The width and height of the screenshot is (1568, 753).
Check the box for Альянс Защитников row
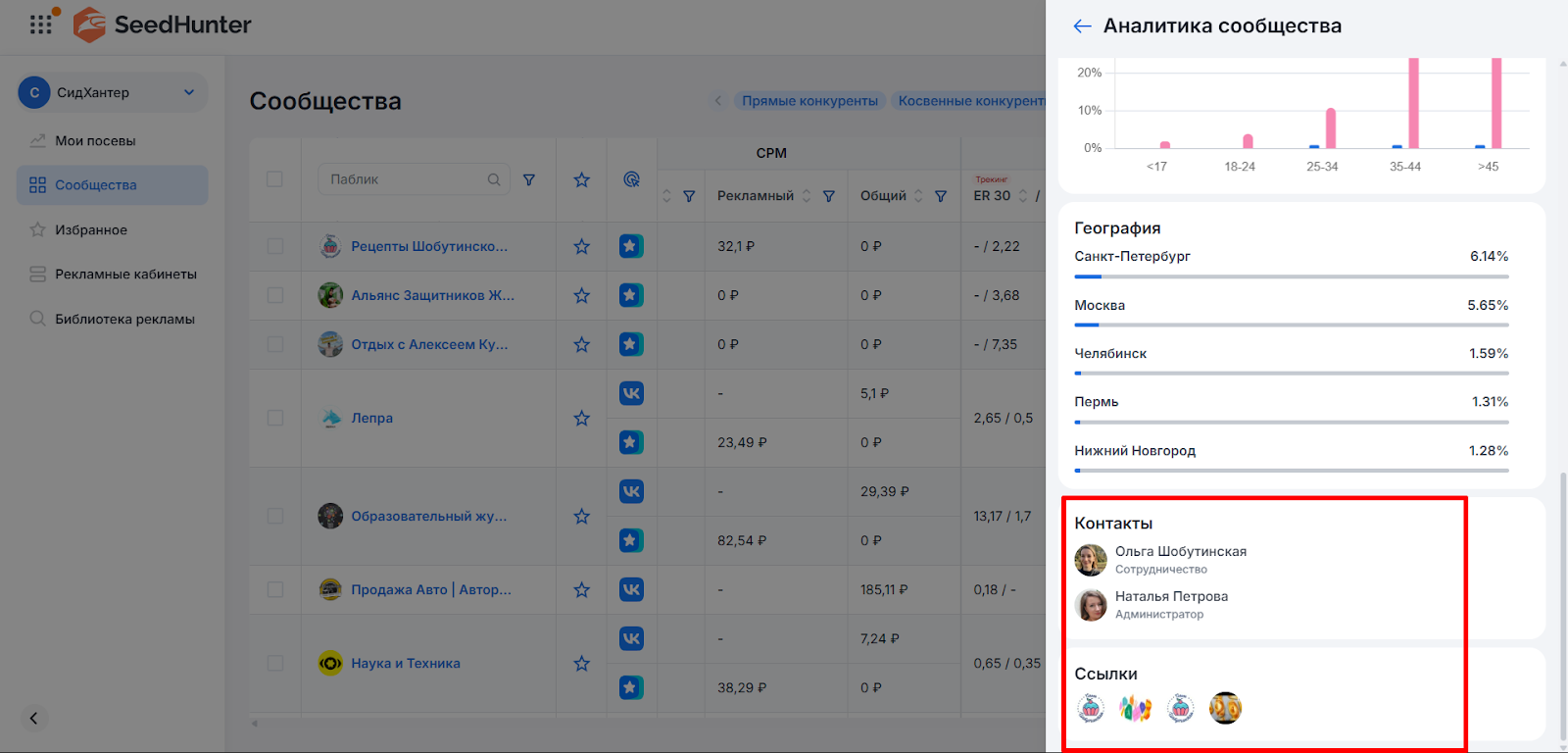[274, 295]
